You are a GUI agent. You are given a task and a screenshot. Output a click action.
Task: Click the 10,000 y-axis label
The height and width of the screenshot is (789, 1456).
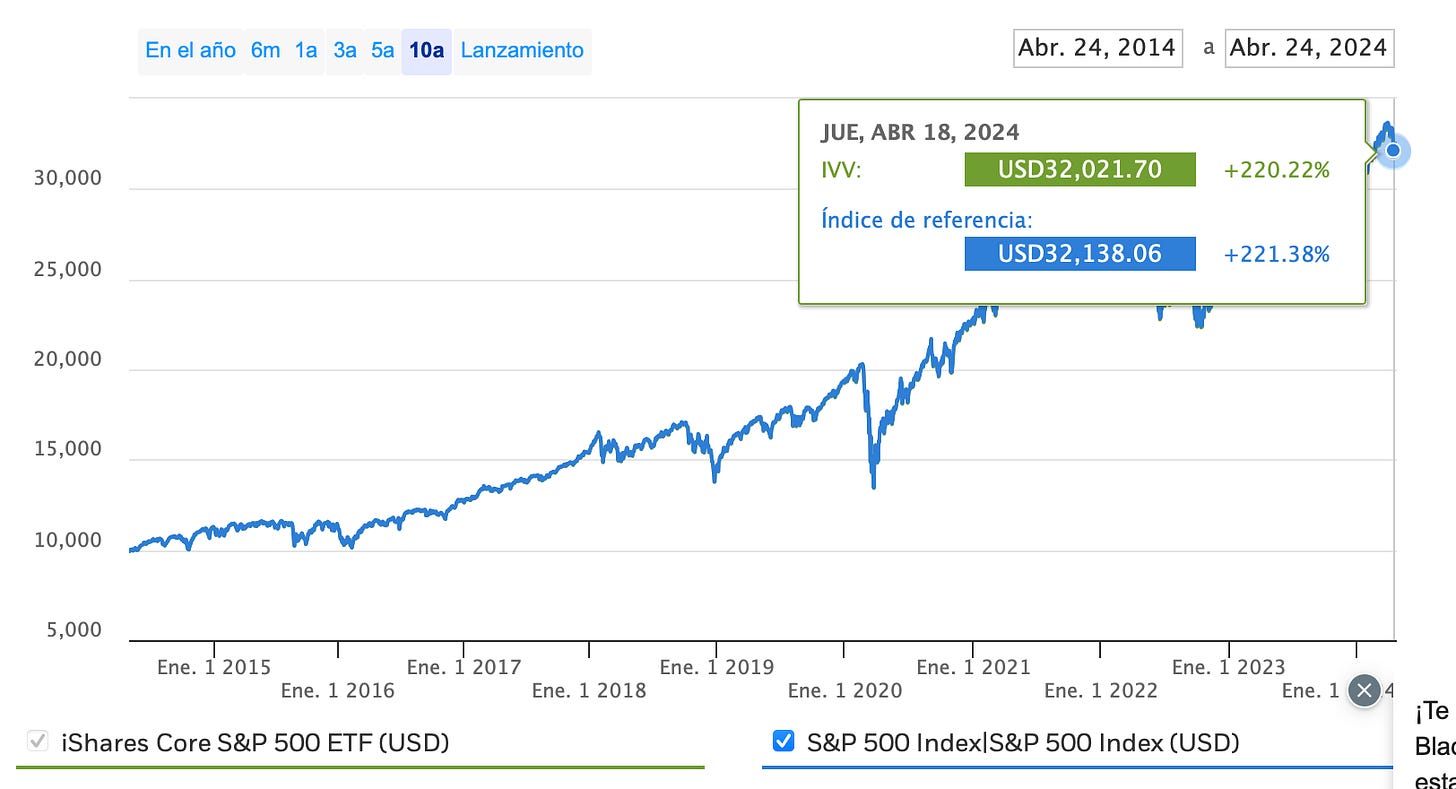66,540
